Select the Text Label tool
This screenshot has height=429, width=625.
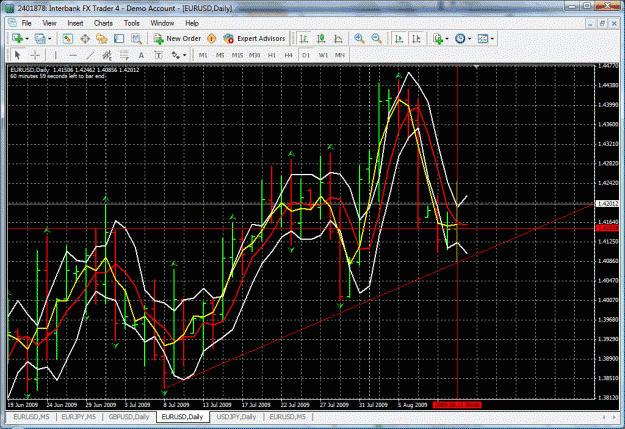(158, 55)
